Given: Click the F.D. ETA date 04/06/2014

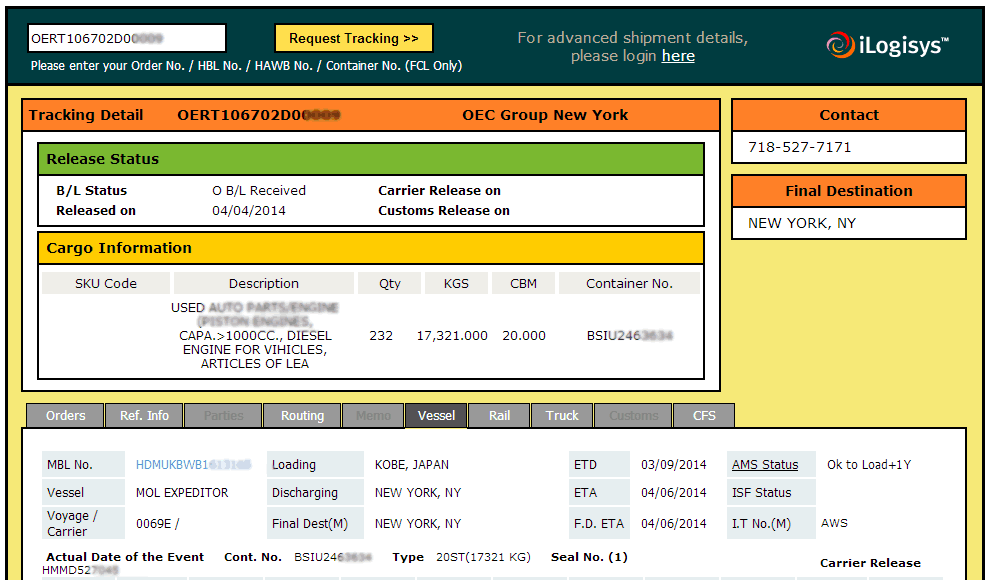Looking at the screenshot, I should 673,524.
